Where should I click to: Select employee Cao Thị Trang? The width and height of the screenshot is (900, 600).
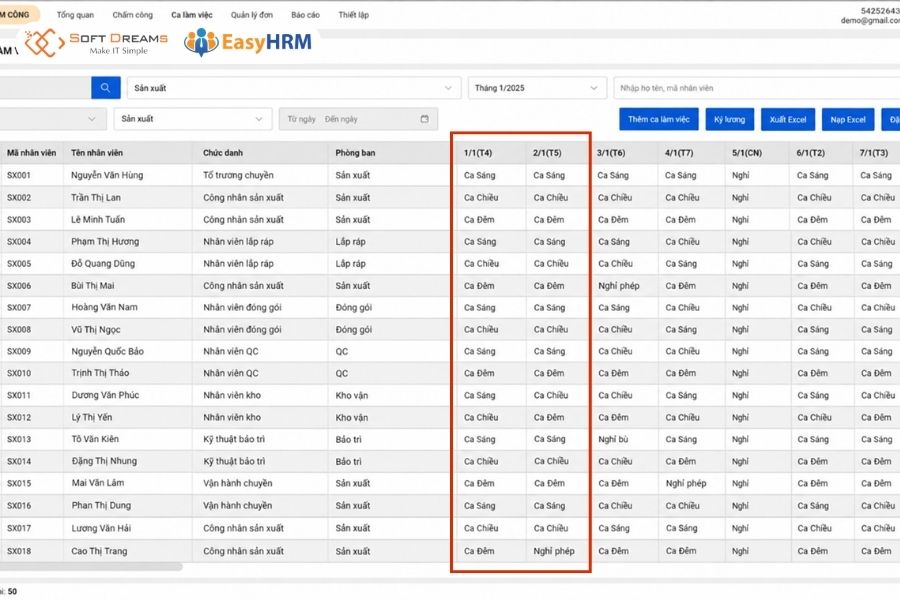click(x=99, y=551)
